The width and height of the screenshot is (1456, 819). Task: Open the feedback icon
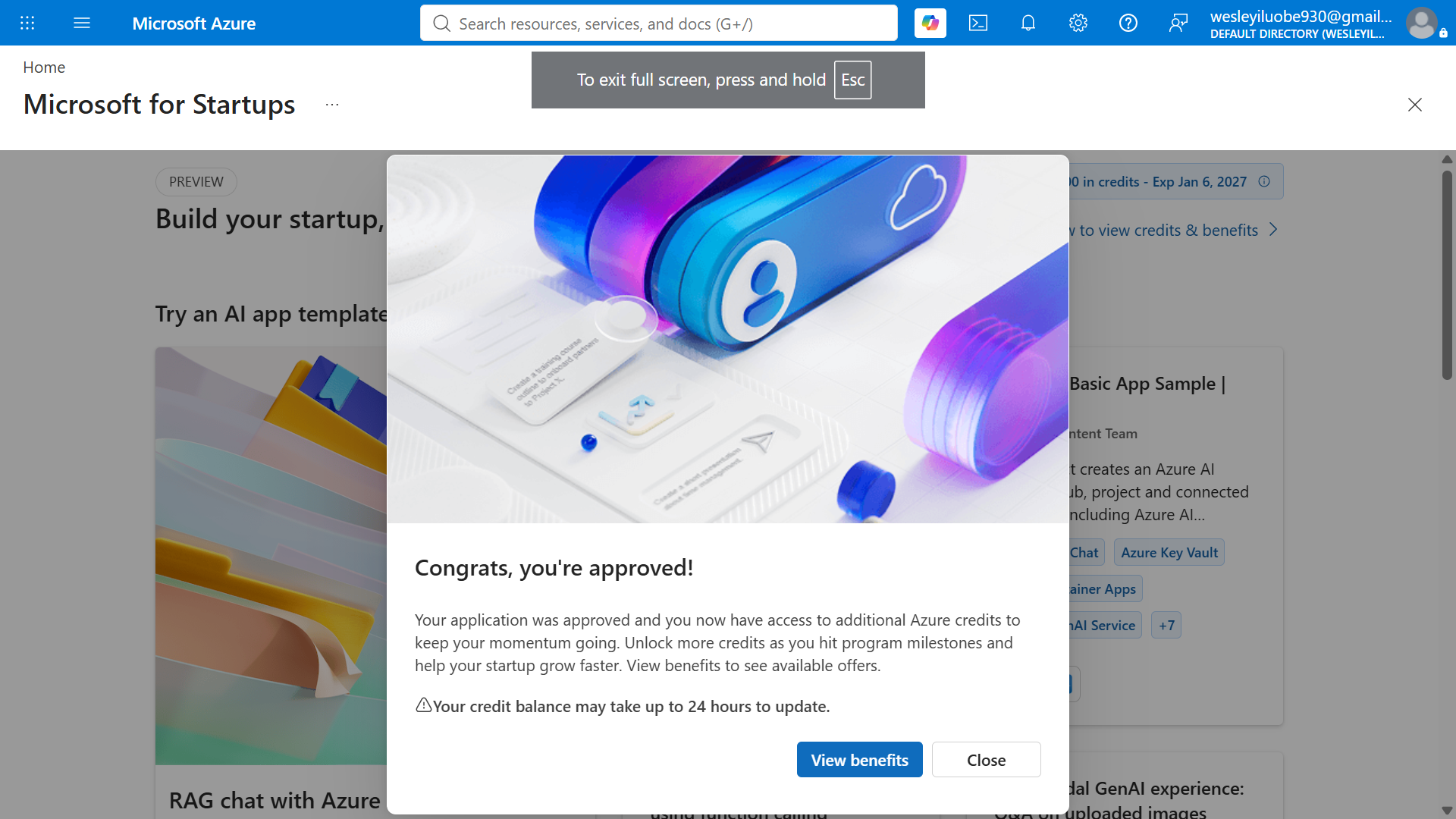1178,23
